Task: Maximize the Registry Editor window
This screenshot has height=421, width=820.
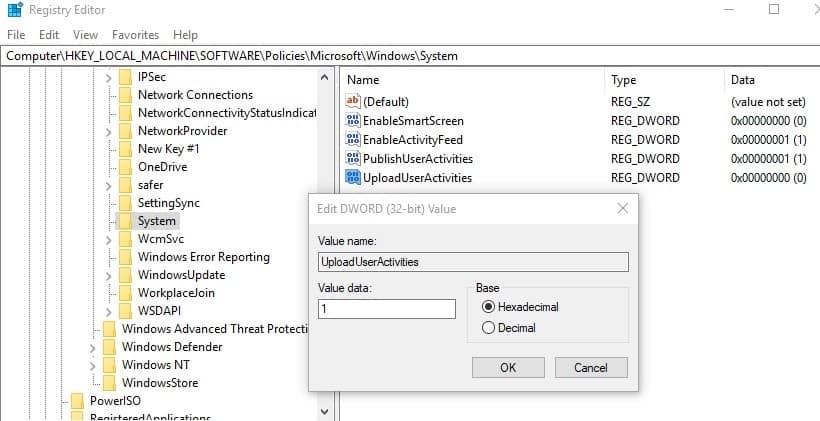Action: [774, 9]
